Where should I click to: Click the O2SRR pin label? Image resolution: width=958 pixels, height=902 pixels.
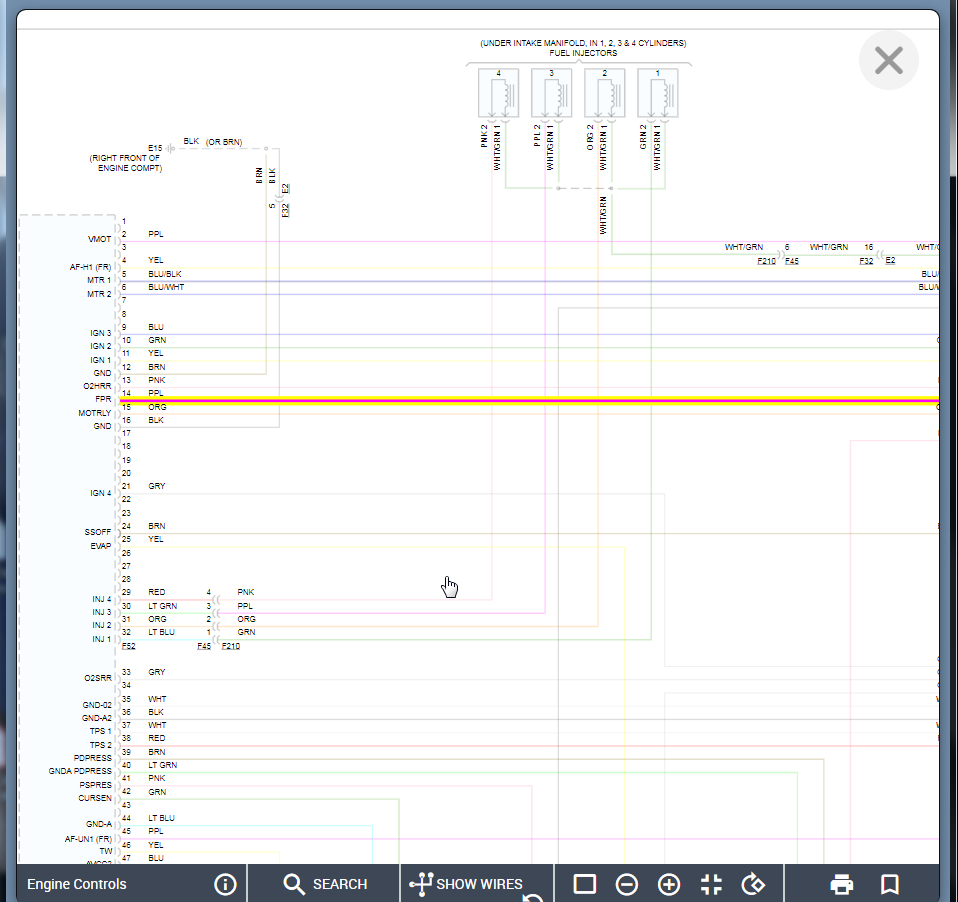[x=98, y=678]
